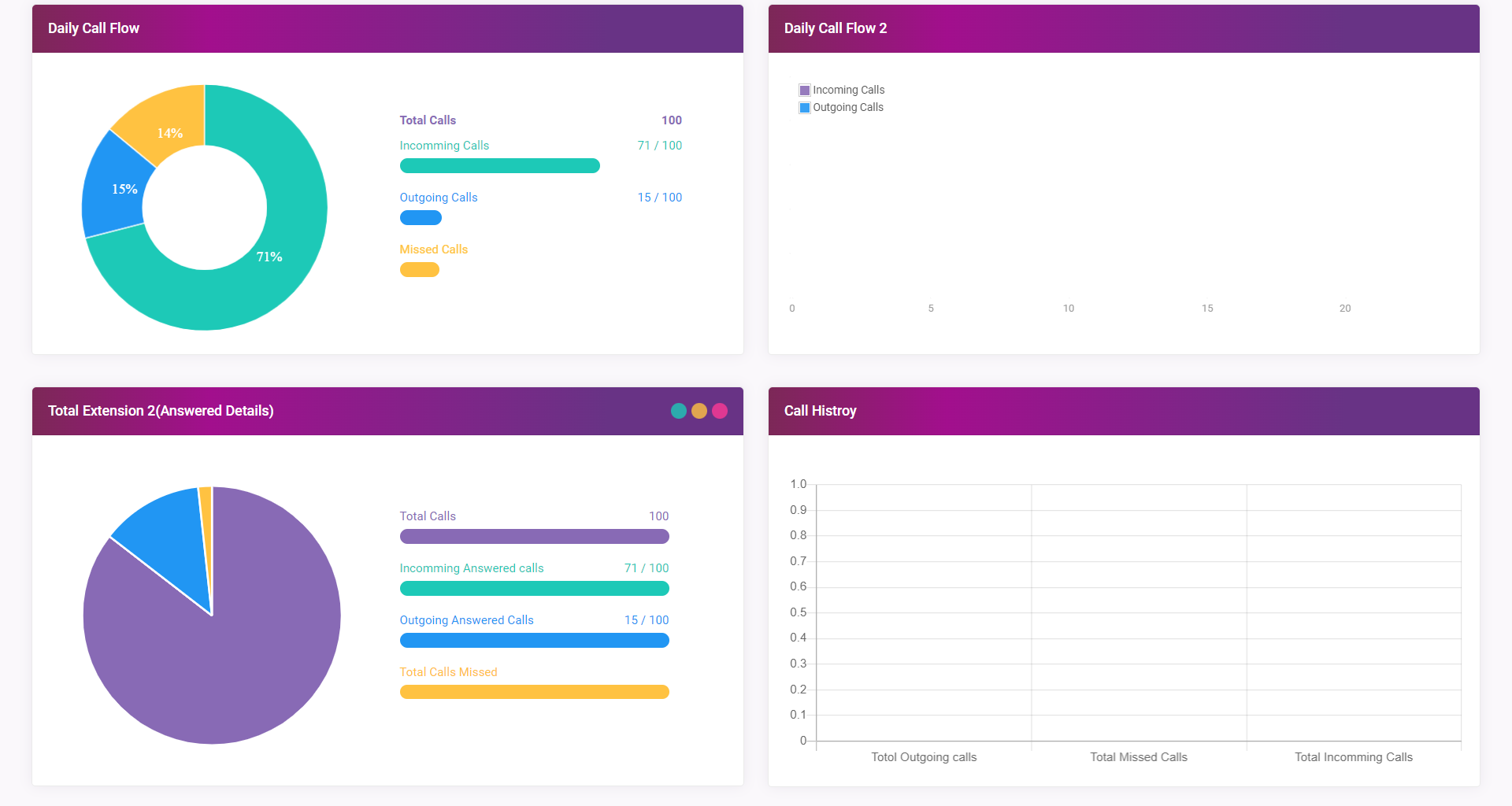Click the Incomming Answered calls label
1512x806 pixels.
tap(471, 568)
